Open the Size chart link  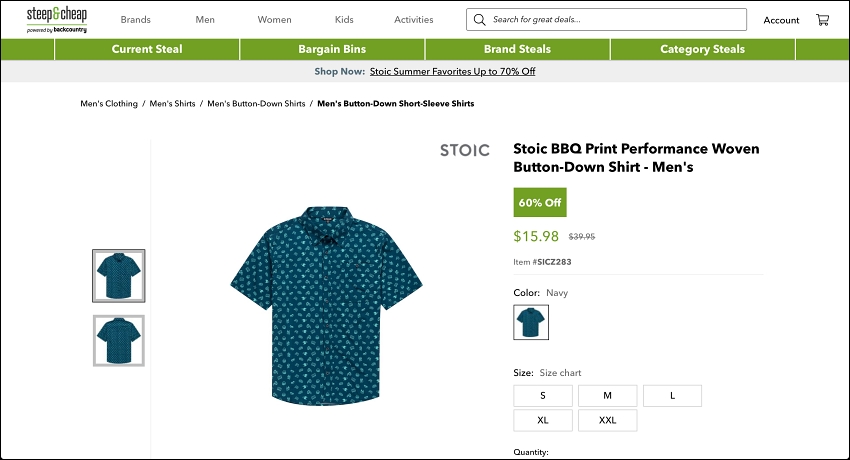pos(560,373)
